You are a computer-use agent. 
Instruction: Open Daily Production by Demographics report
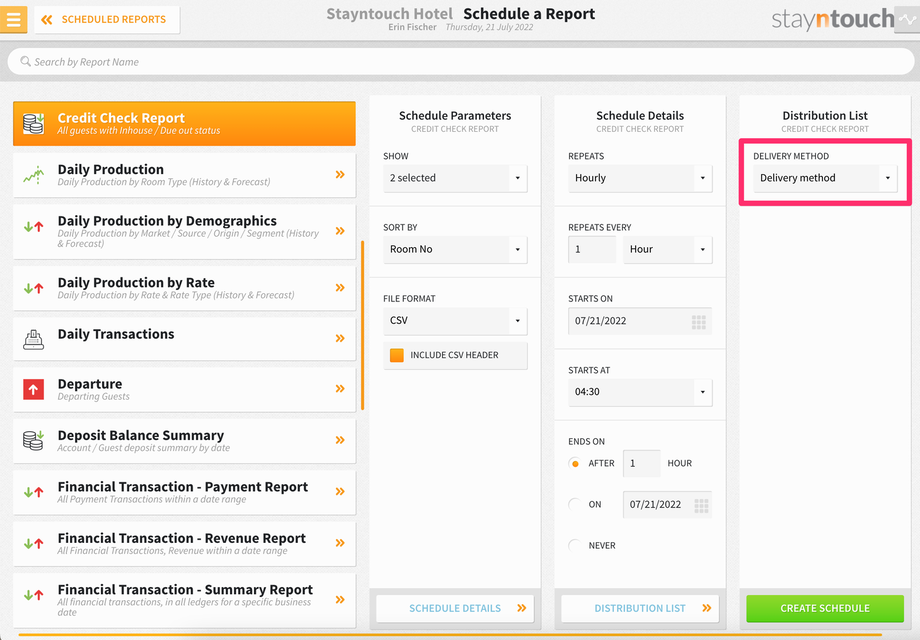(x=184, y=231)
